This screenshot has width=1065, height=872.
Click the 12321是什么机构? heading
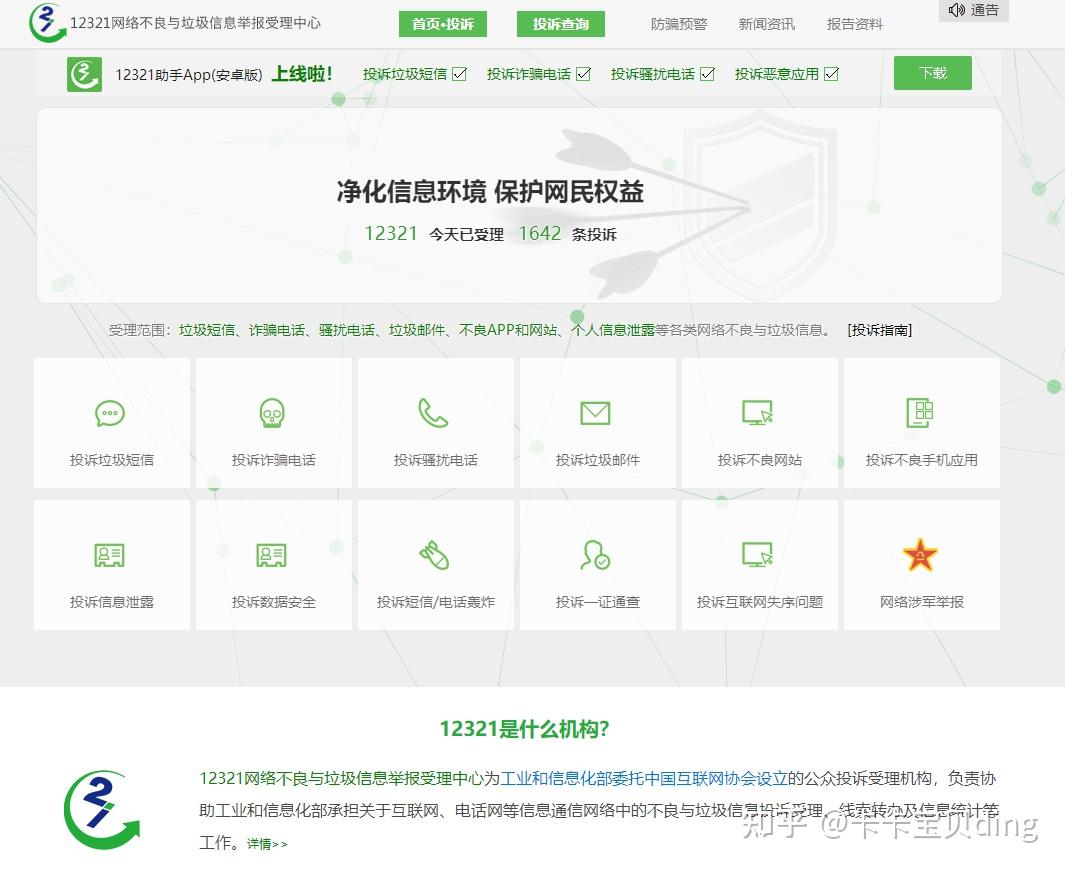[524, 729]
